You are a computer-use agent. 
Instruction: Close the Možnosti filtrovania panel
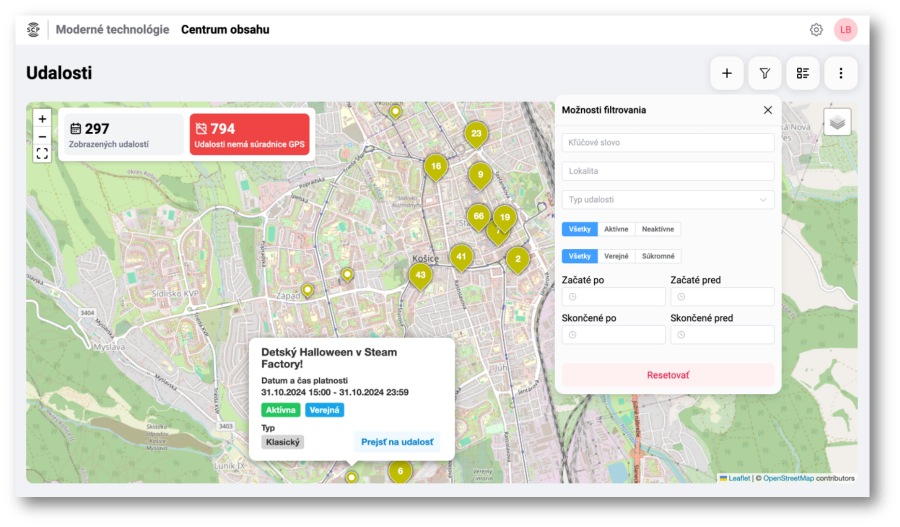pos(767,110)
